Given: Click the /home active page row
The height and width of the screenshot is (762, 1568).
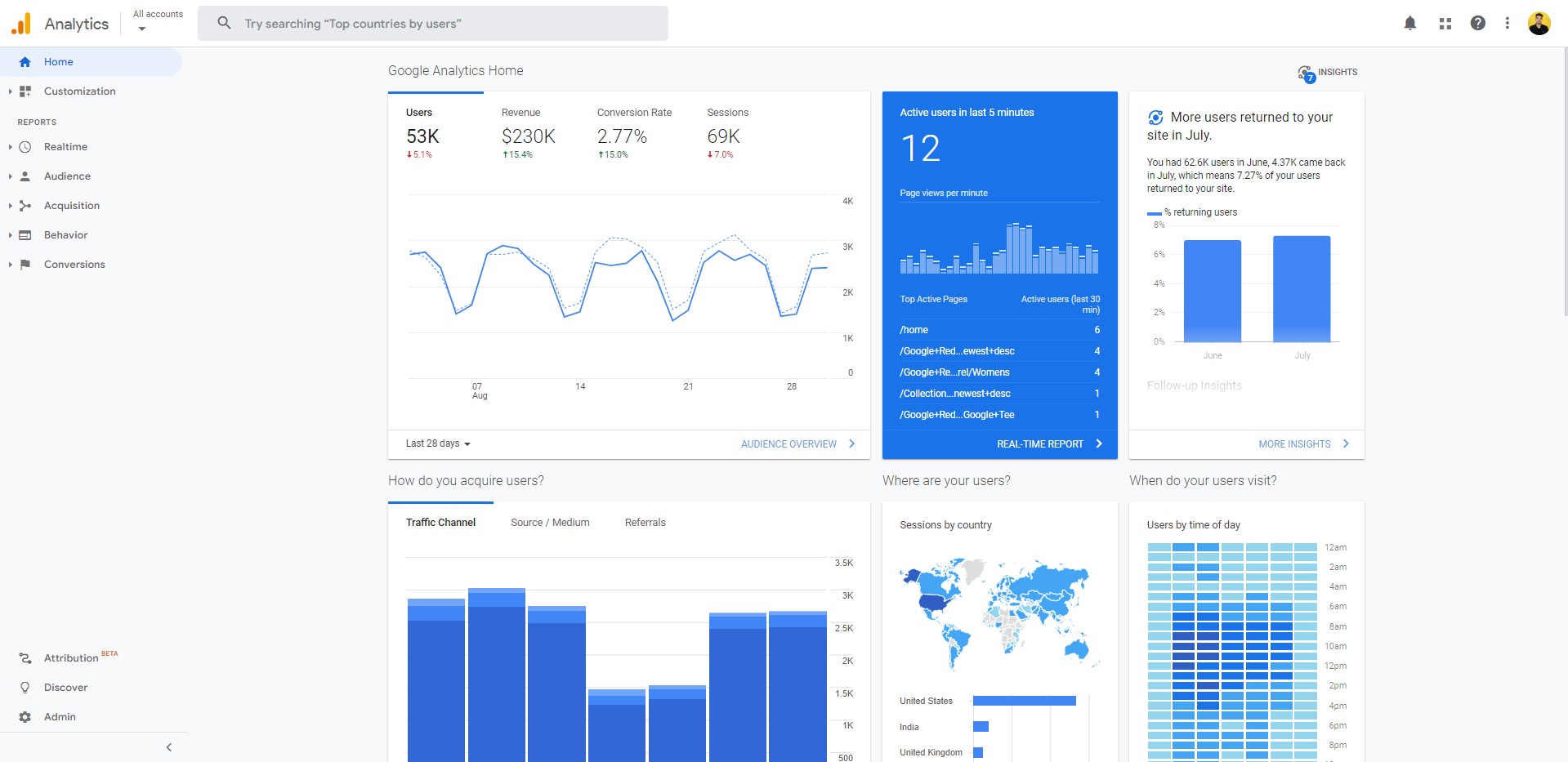Looking at the screenshot, I should click(1000, 330).
